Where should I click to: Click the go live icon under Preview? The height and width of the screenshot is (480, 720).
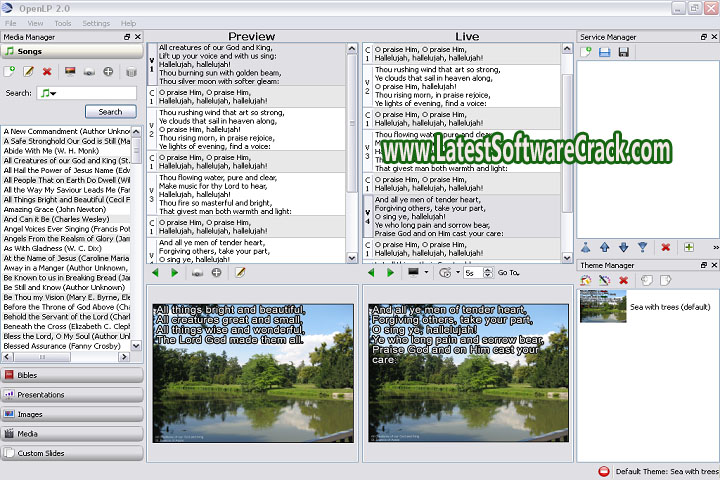point(197,273)
